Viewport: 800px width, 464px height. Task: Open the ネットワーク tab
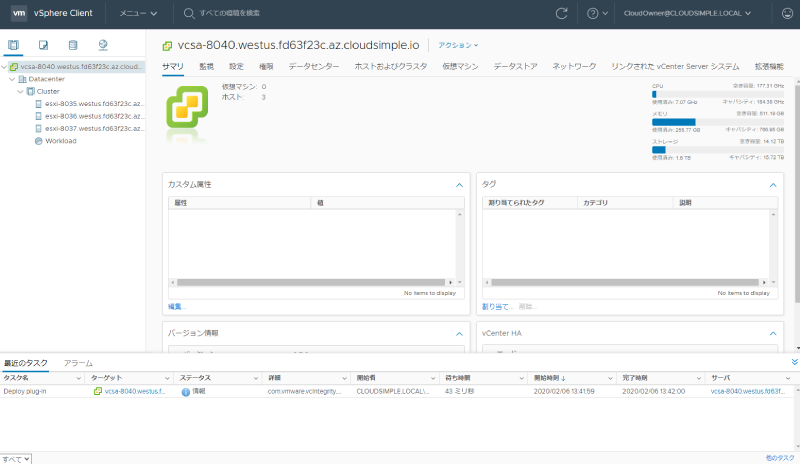coord(574,66)
